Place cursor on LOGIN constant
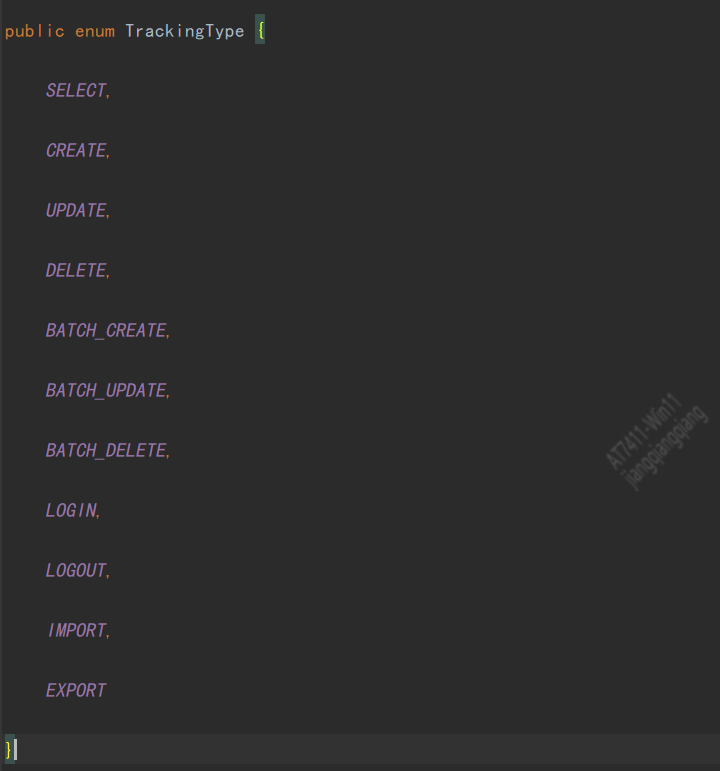Image resolution: width=720 pixels, height=771 pixels. [x=71, y=511]
